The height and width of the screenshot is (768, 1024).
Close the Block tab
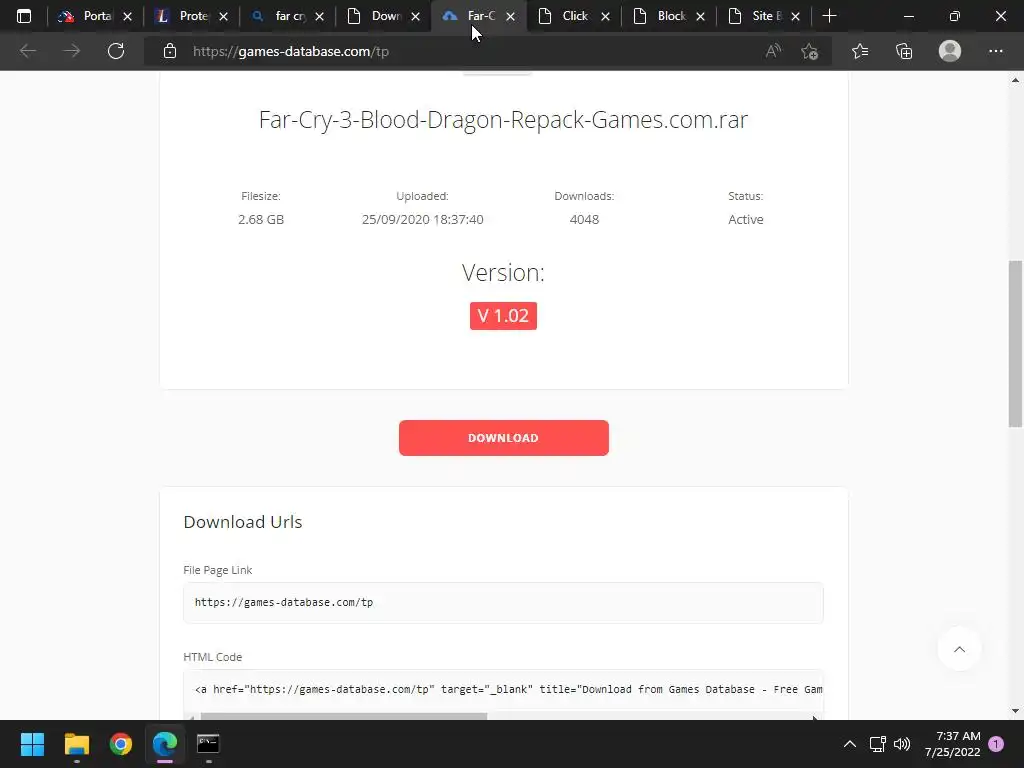(701, 16)
